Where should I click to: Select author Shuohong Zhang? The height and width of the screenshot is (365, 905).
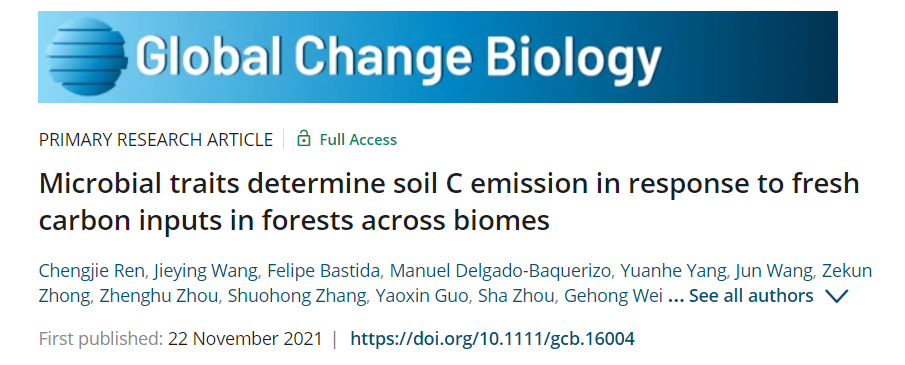(297, 296)
